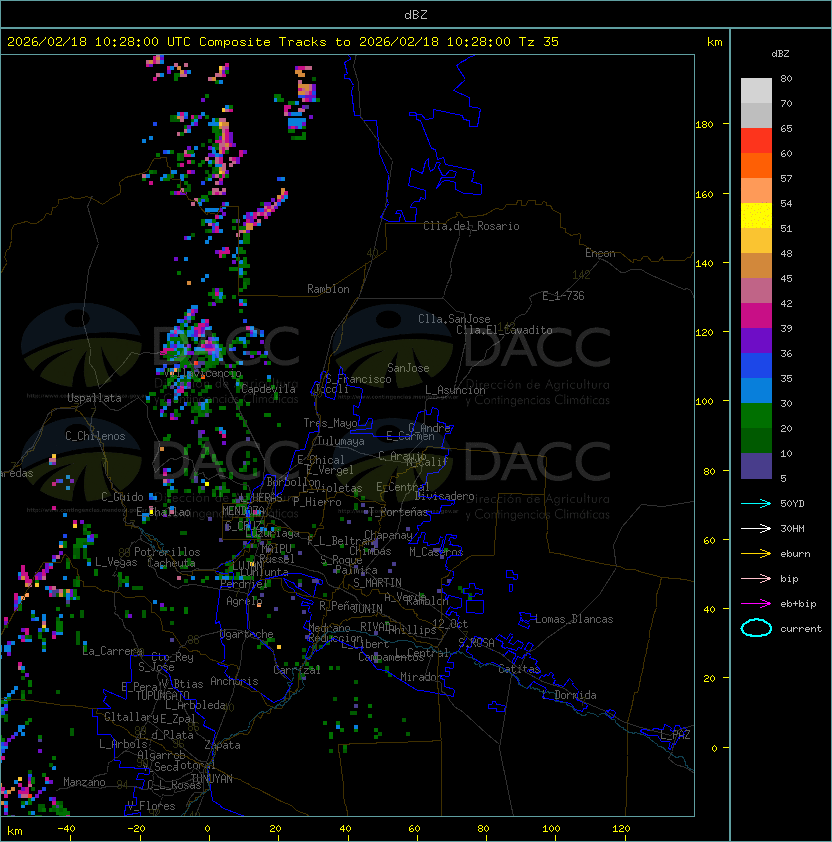
Task: Pick the purple swatch in dBZ scale
Action: (756, 341)
